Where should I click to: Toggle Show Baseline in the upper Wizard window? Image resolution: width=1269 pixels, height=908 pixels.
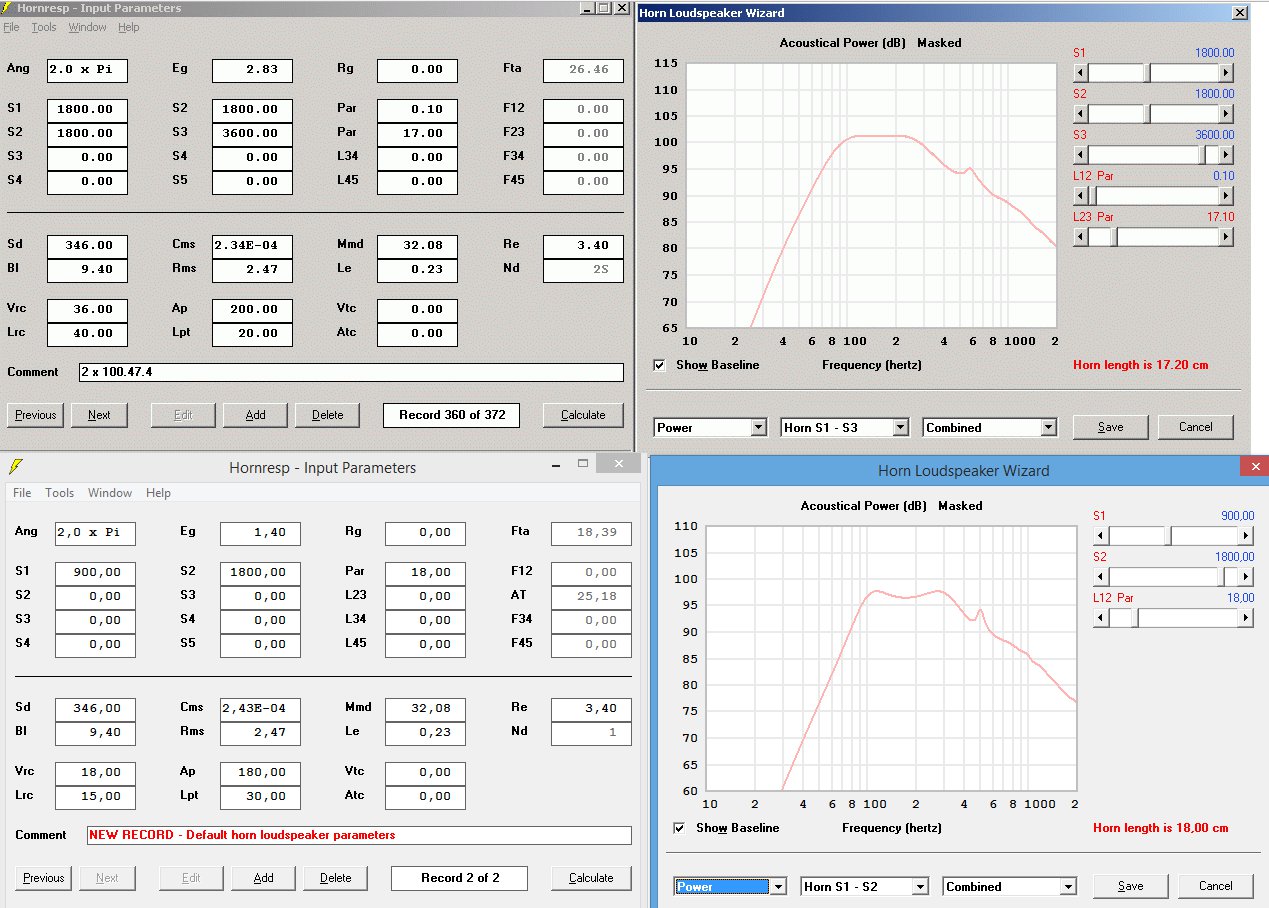tap(659, 365)
